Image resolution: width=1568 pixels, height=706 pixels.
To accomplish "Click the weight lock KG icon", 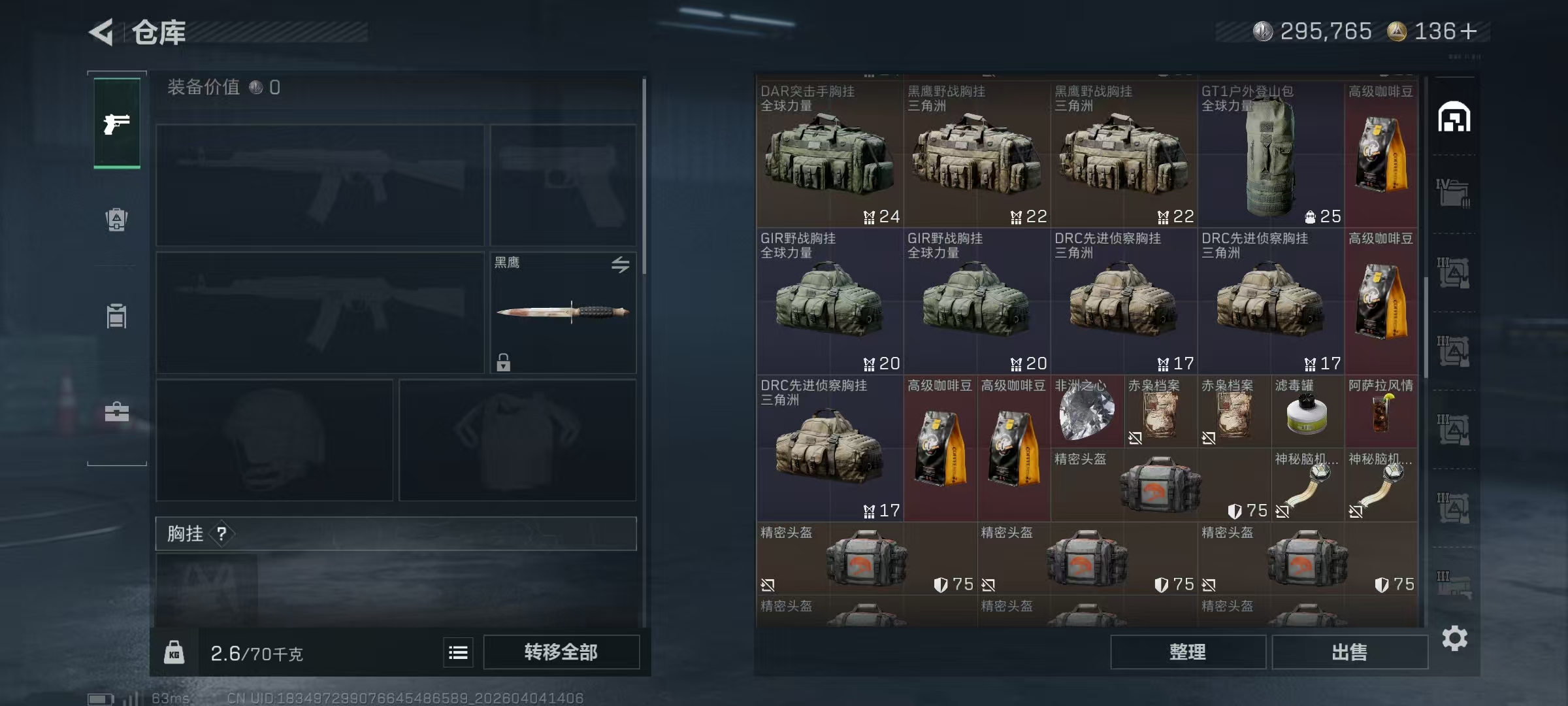I will point(174,652).
